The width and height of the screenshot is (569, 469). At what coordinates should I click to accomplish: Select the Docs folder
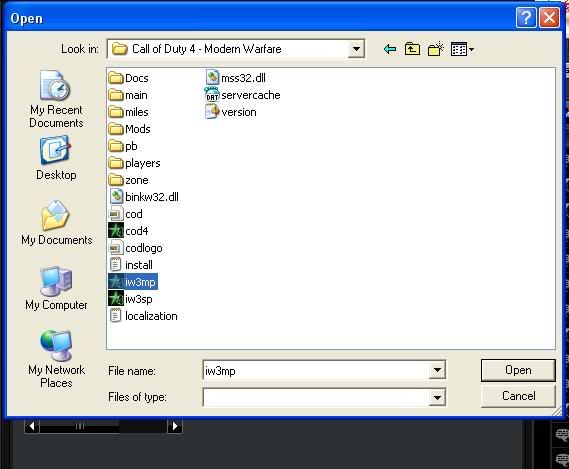click(128, 78)
